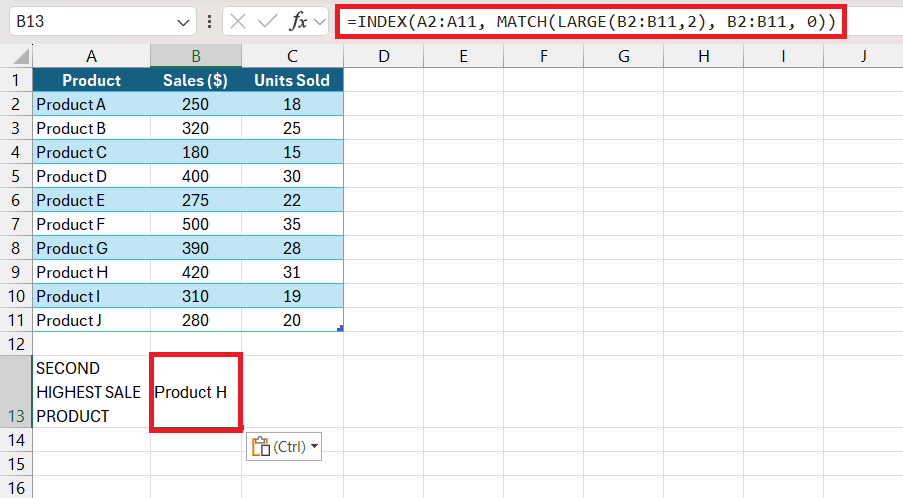Select column F header
The image size is (903, 498).
point(544,56)
